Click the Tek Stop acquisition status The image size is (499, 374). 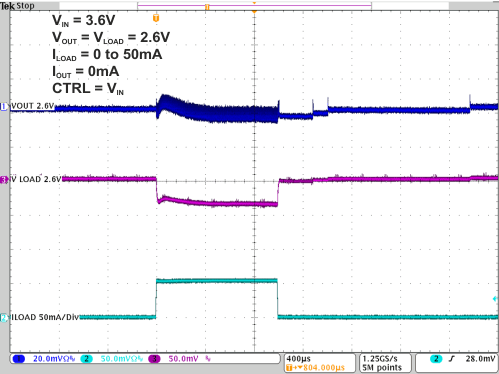17,5
